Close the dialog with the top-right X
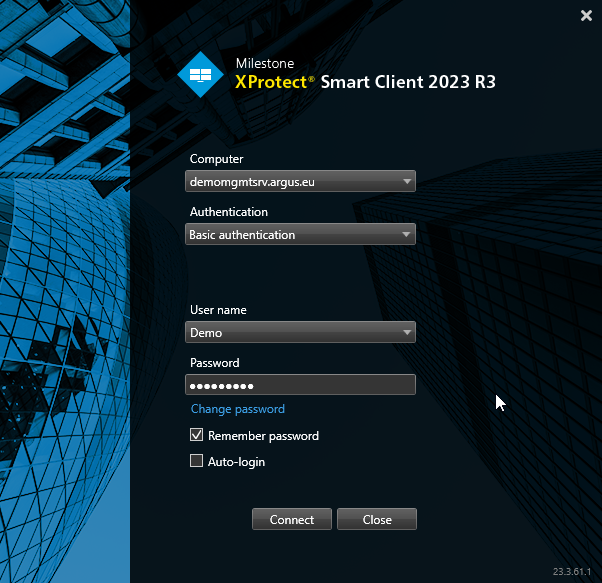The height and width of the screenshot is (583, 602). tap(586, 15)
